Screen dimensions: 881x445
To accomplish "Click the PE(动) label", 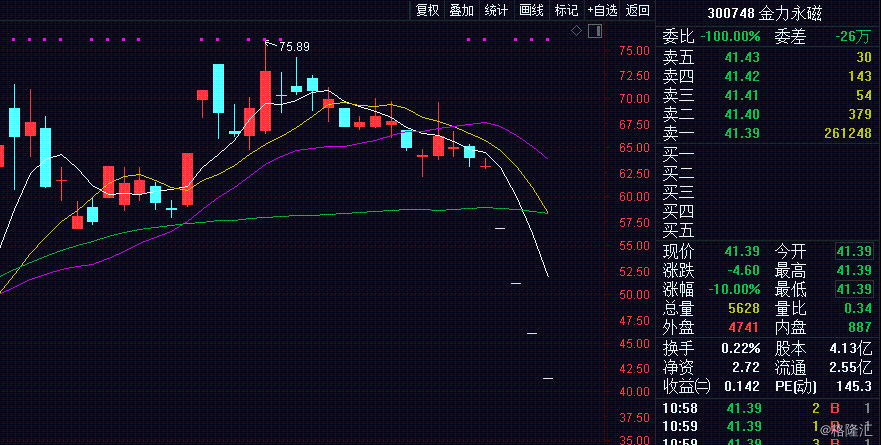I will tap(797, 386).
